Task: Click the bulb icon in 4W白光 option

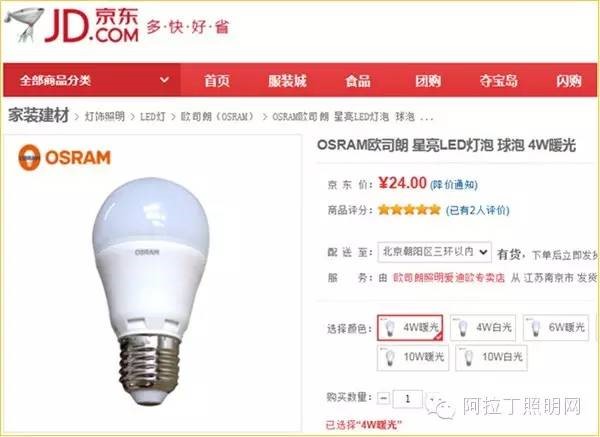Action: tap(463, 328)
